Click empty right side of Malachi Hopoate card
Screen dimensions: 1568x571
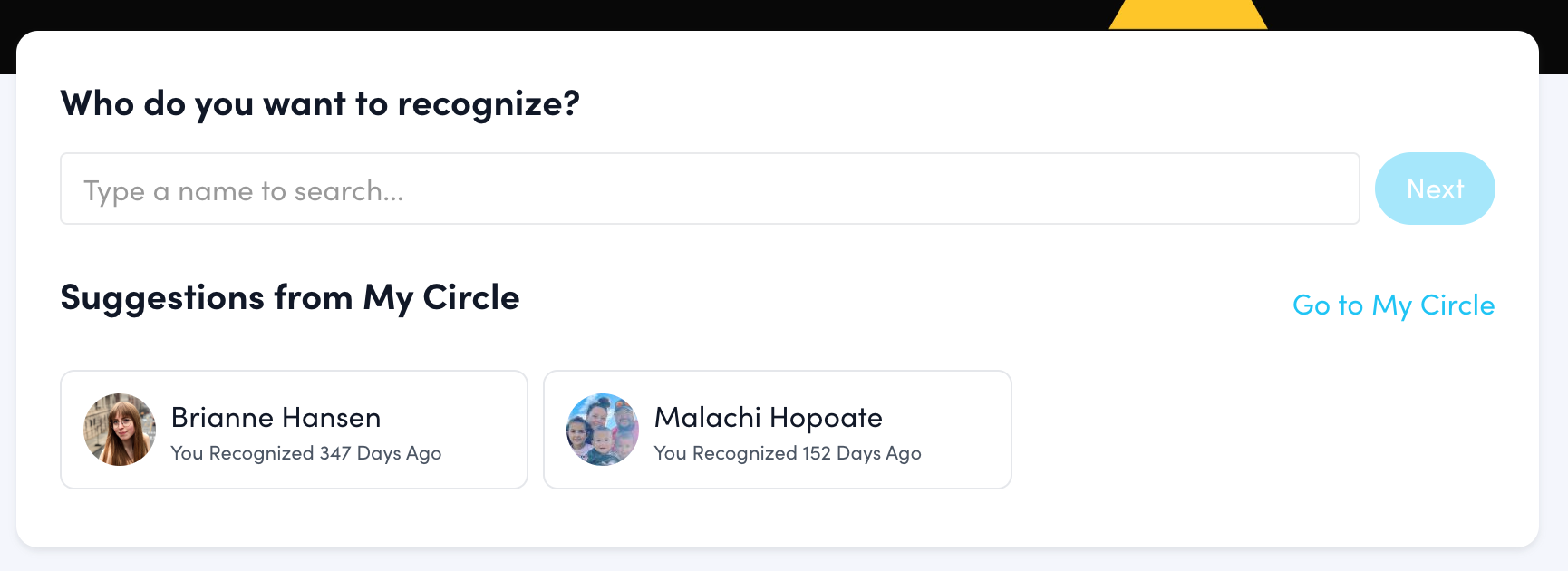pyautogui.click(x=970, y=430)
